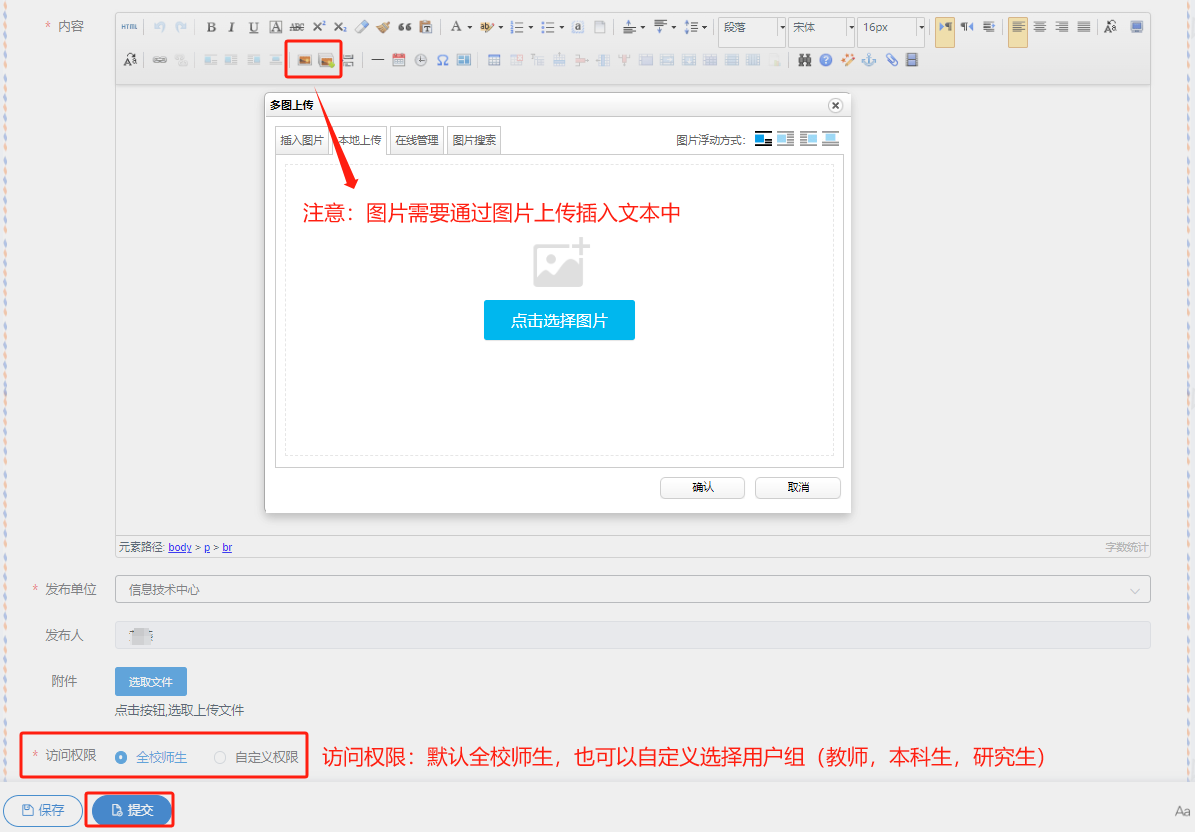Click the 点击选择图片 button

[559, 320]
